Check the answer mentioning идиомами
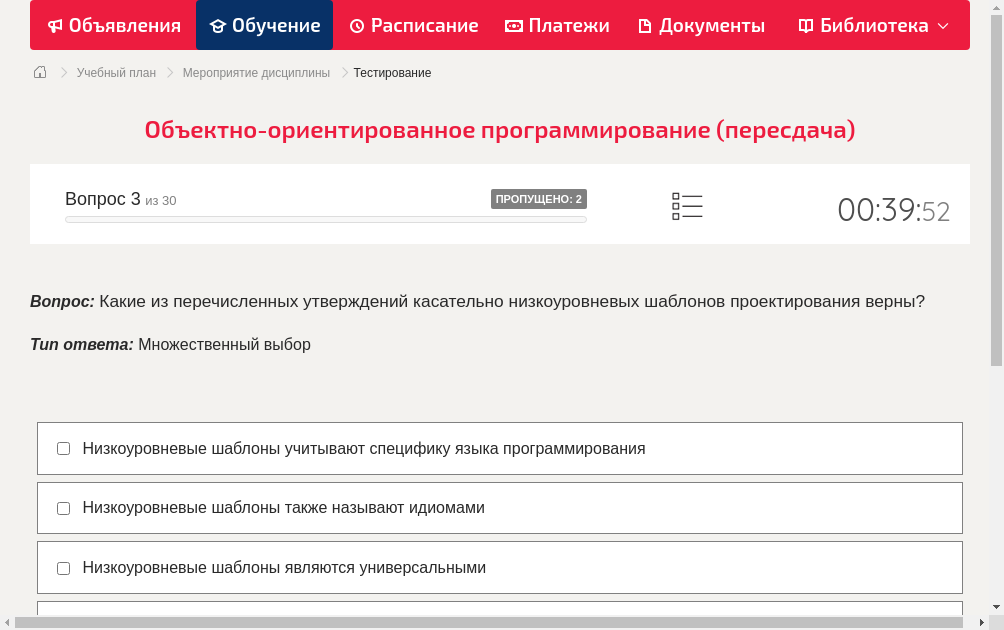The height and width of the screenshot is (630, 1004). [x=63, y=508]
